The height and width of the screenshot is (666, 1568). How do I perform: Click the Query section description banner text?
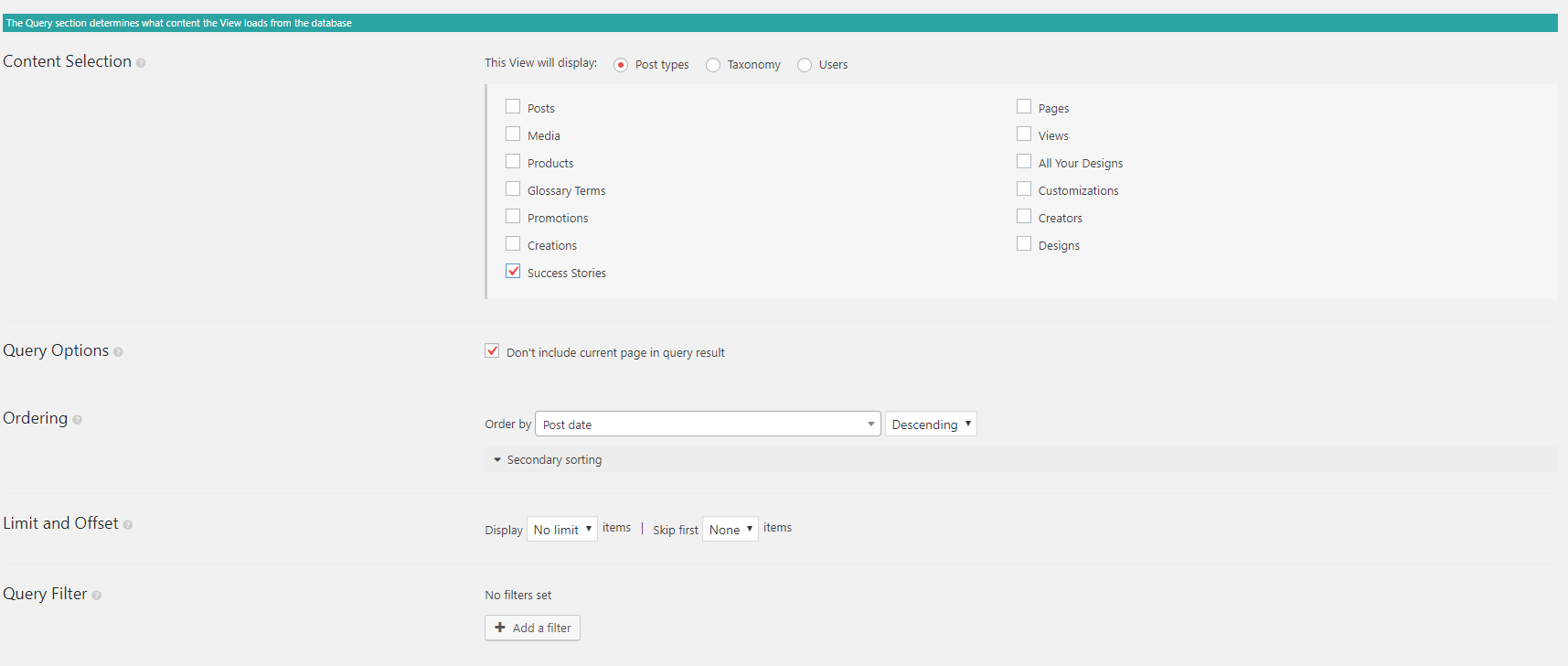[179, 23]
